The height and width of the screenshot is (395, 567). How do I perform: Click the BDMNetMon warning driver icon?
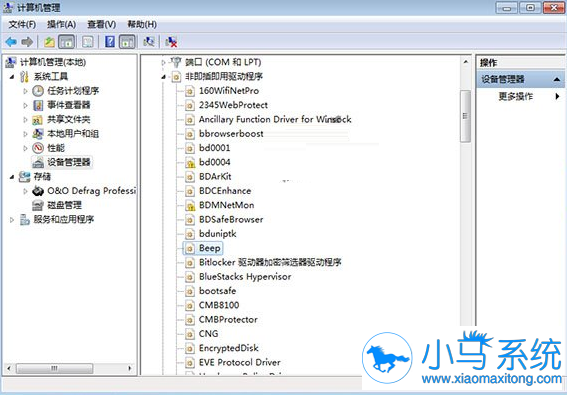click(190, 205)
